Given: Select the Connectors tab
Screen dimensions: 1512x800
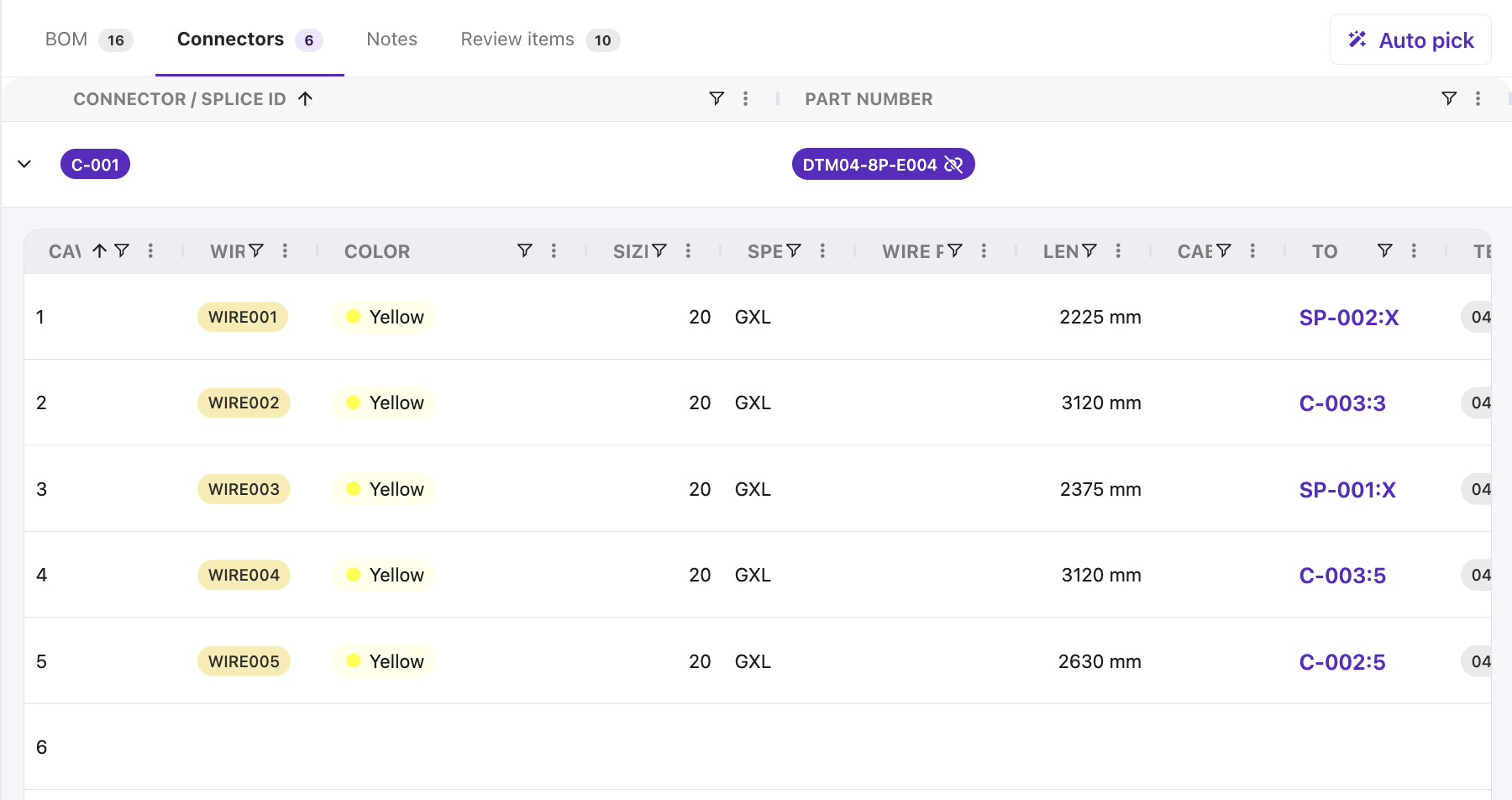Looking at the screenshot, I should pyautogui.click(x=249, y=39).
